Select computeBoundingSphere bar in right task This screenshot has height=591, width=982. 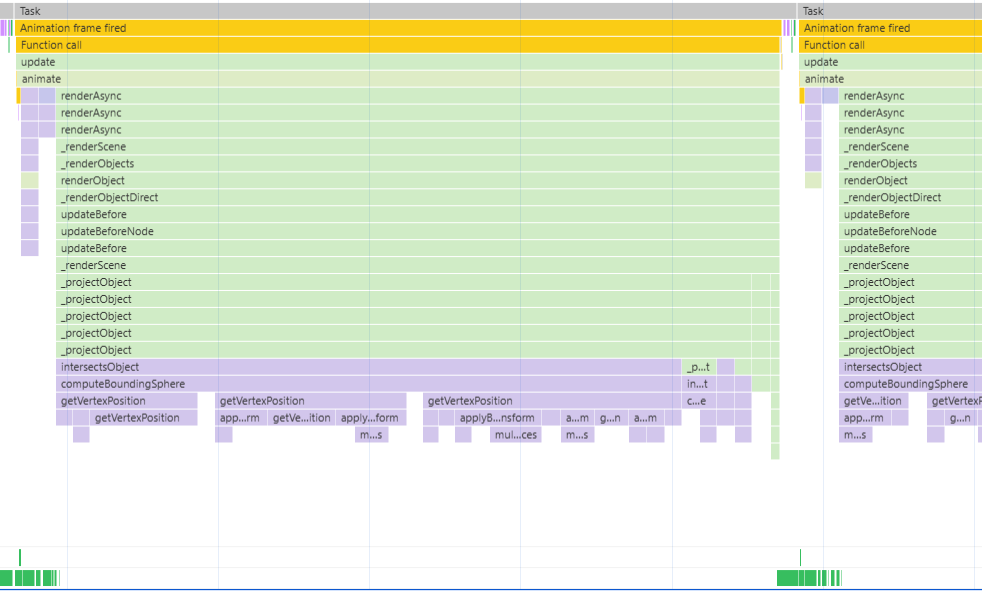pyautogui.click(x=911, y=383)
